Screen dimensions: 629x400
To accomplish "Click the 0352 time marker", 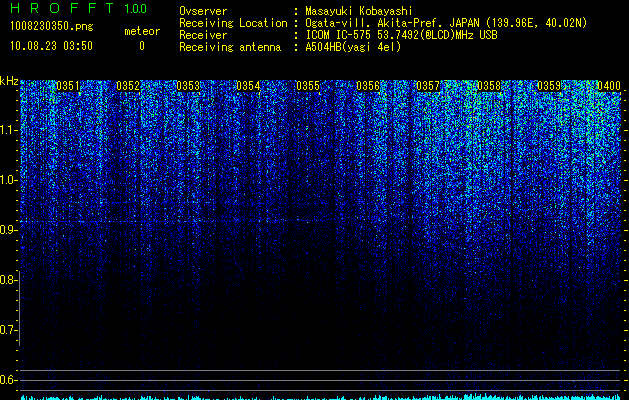I will 128,86.
